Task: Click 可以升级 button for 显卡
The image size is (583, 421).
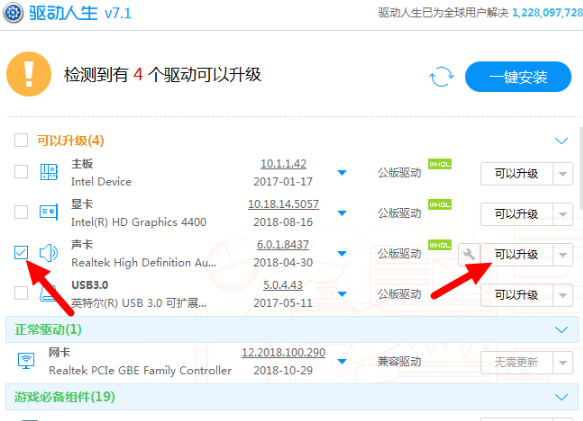Action: 516,214
